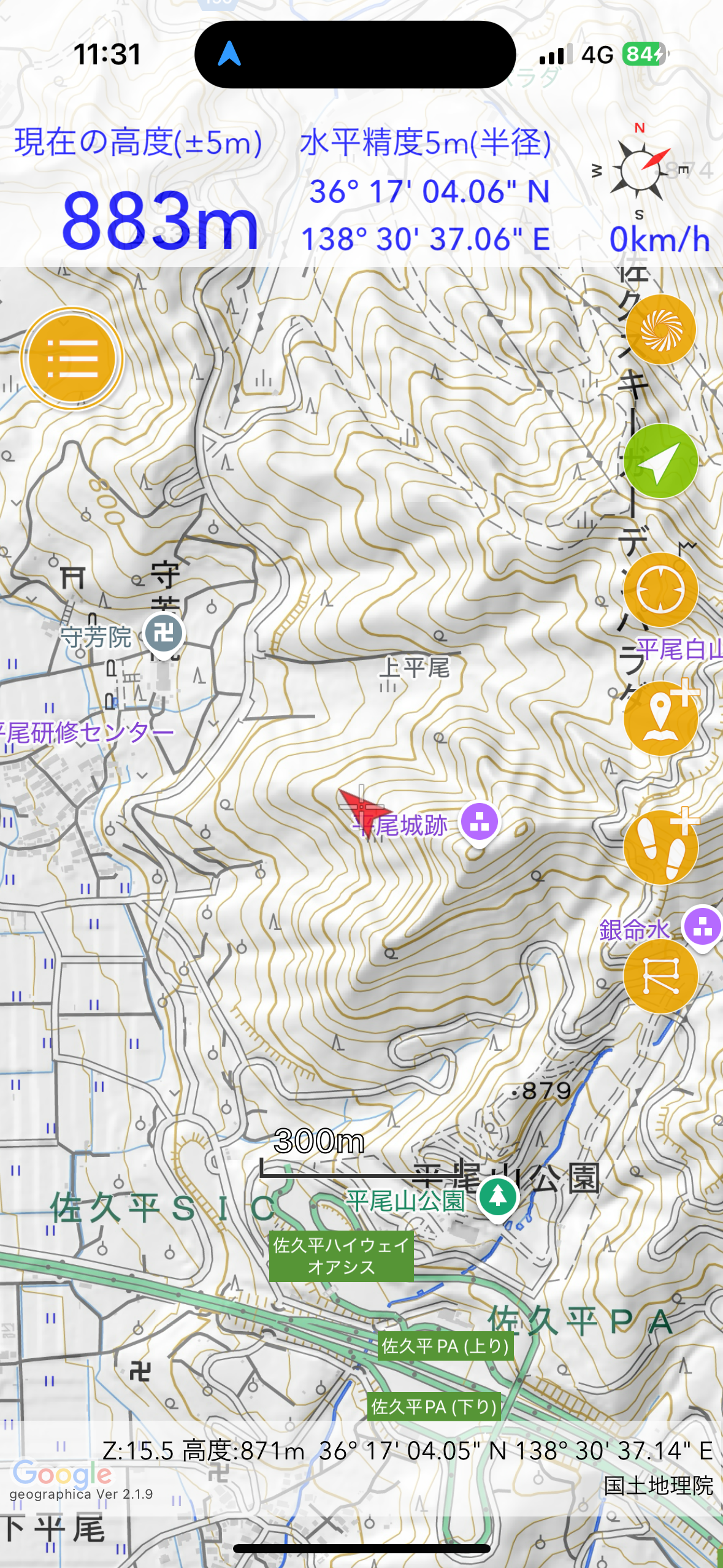Tap the 883m current altitude readout
This screenshot has width=723, height=1568.
[160, 220]
